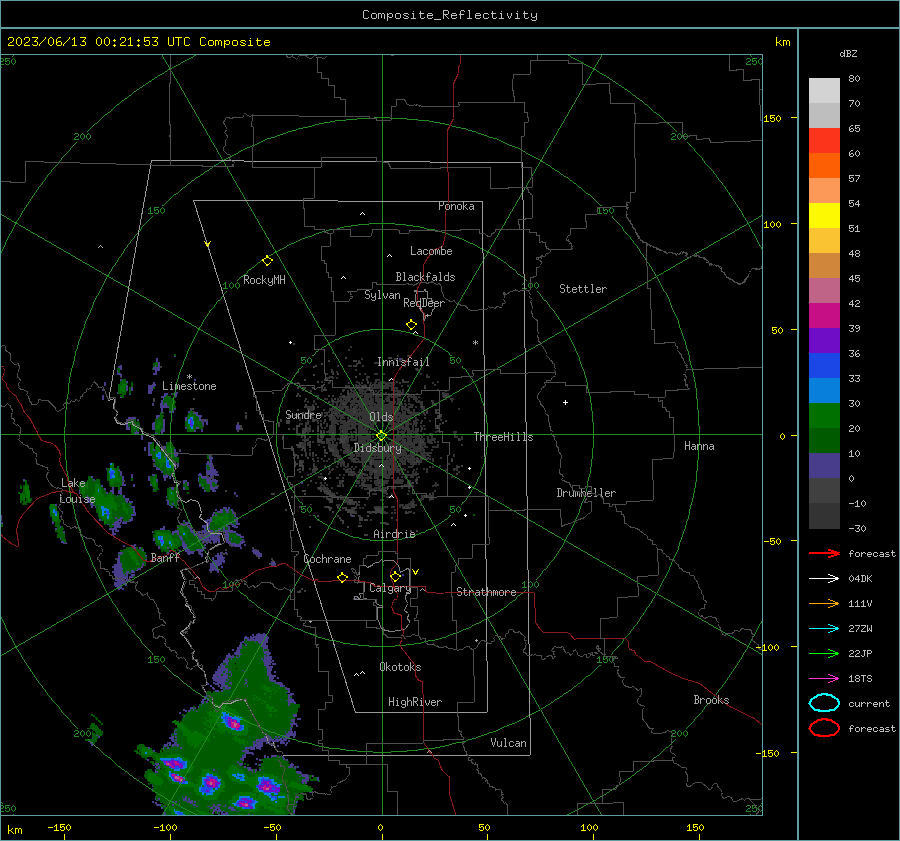This screenshot has height=841, width=900.
Task: Click the ThreeHills label
Action: (x=503, y=437)
